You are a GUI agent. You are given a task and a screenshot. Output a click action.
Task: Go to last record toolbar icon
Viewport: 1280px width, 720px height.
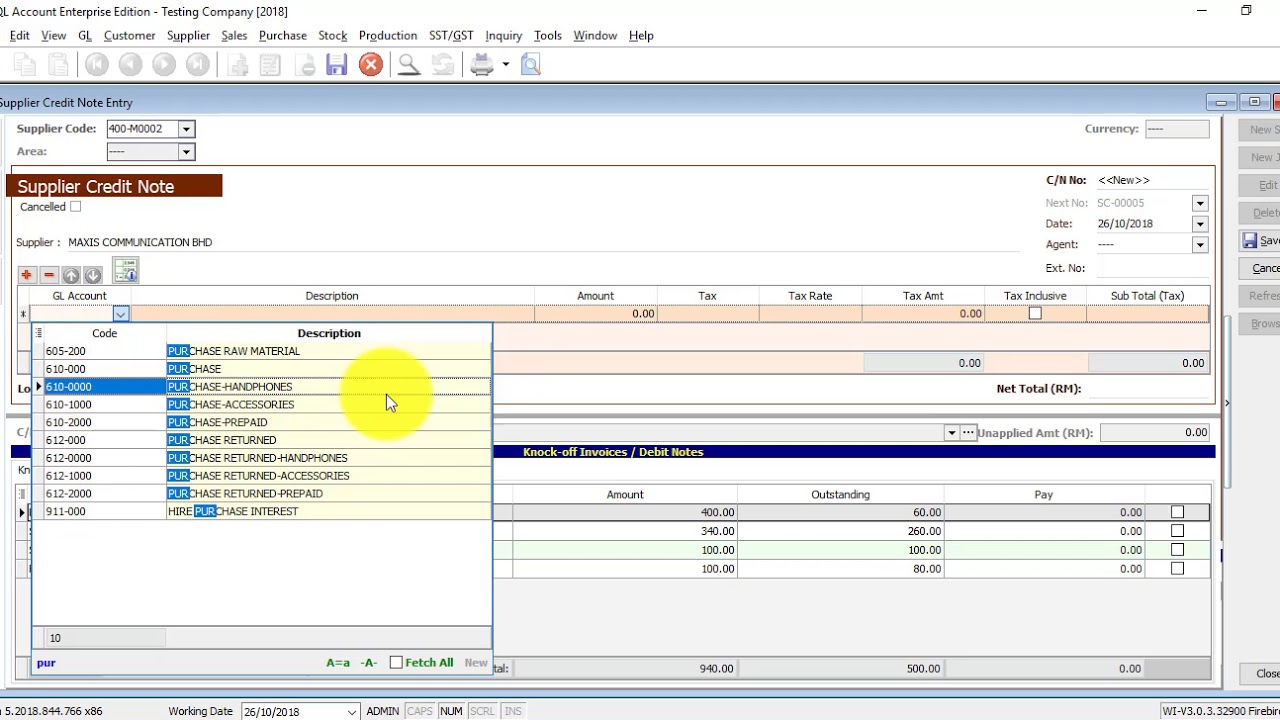(x=198, y=65)
